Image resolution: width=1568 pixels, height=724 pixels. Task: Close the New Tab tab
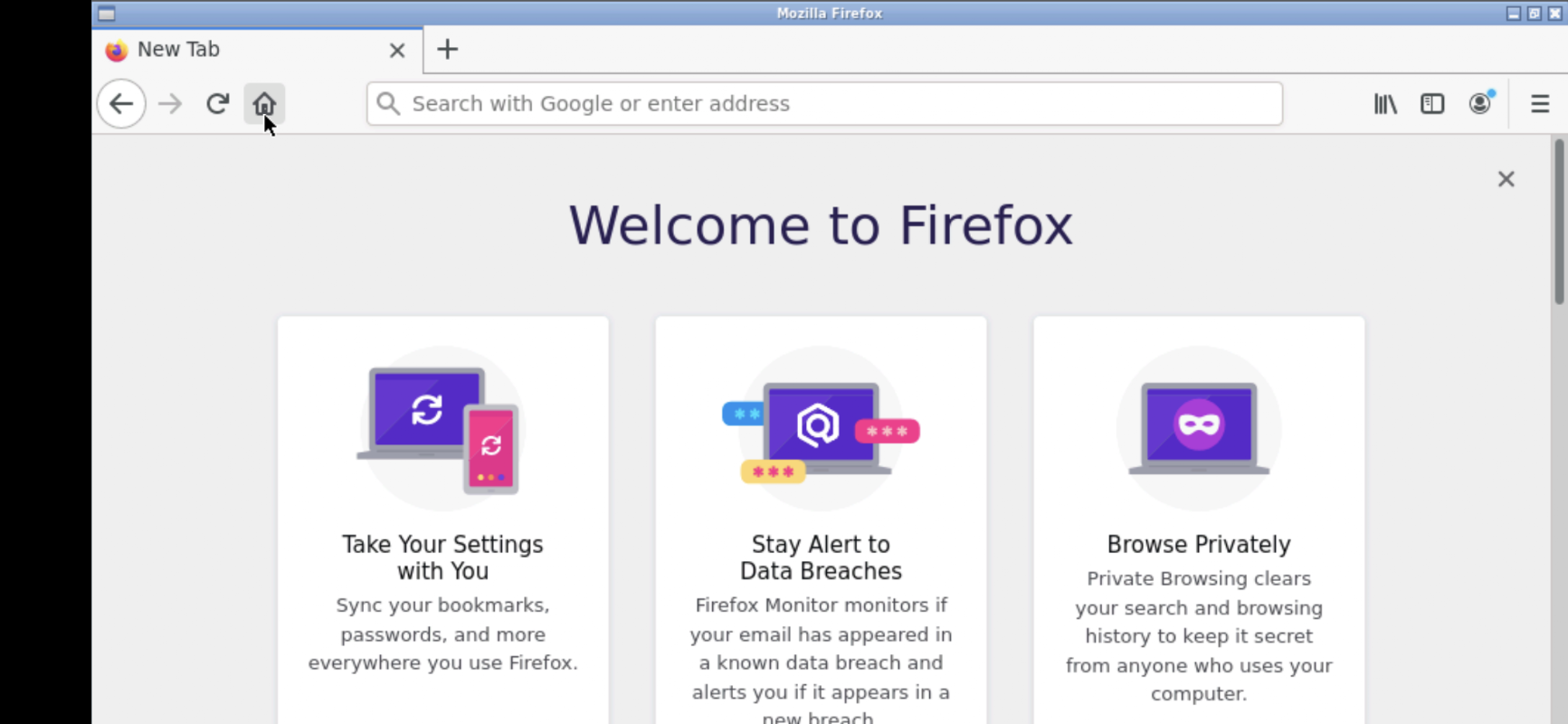(x=397, y=51)
